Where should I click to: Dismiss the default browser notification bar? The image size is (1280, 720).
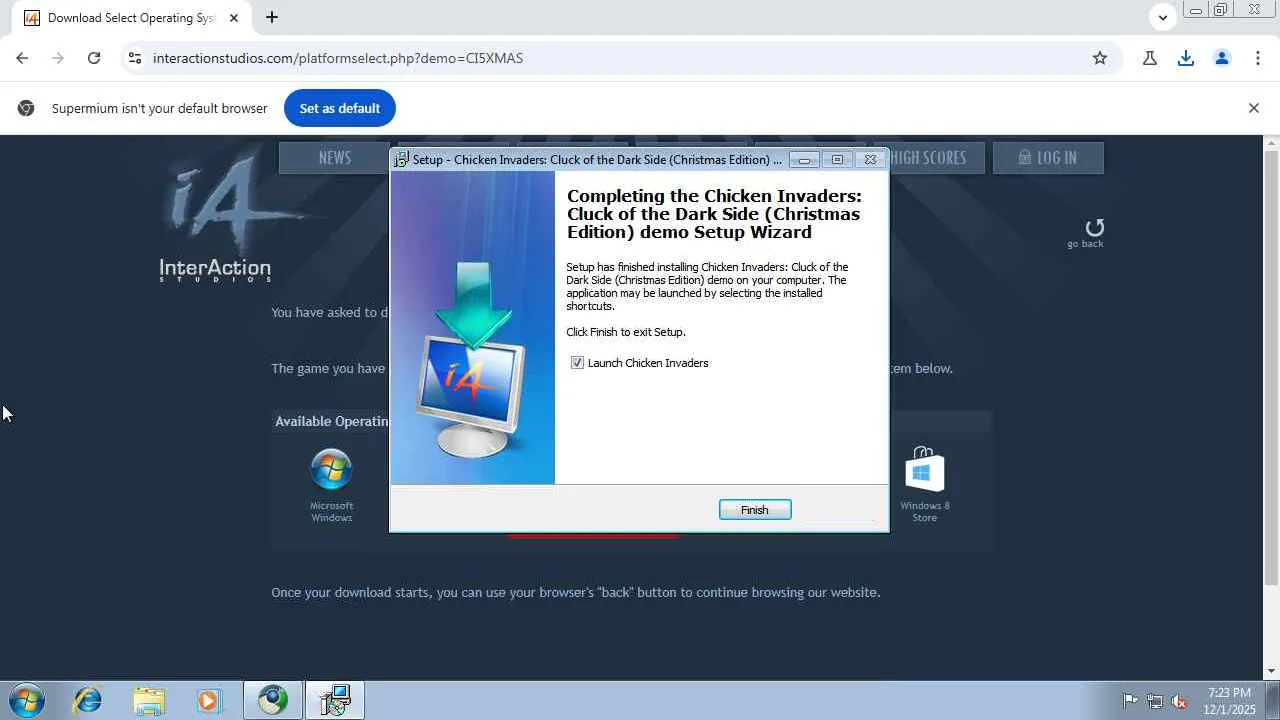pyautogui.click(x=1254, y=108)
